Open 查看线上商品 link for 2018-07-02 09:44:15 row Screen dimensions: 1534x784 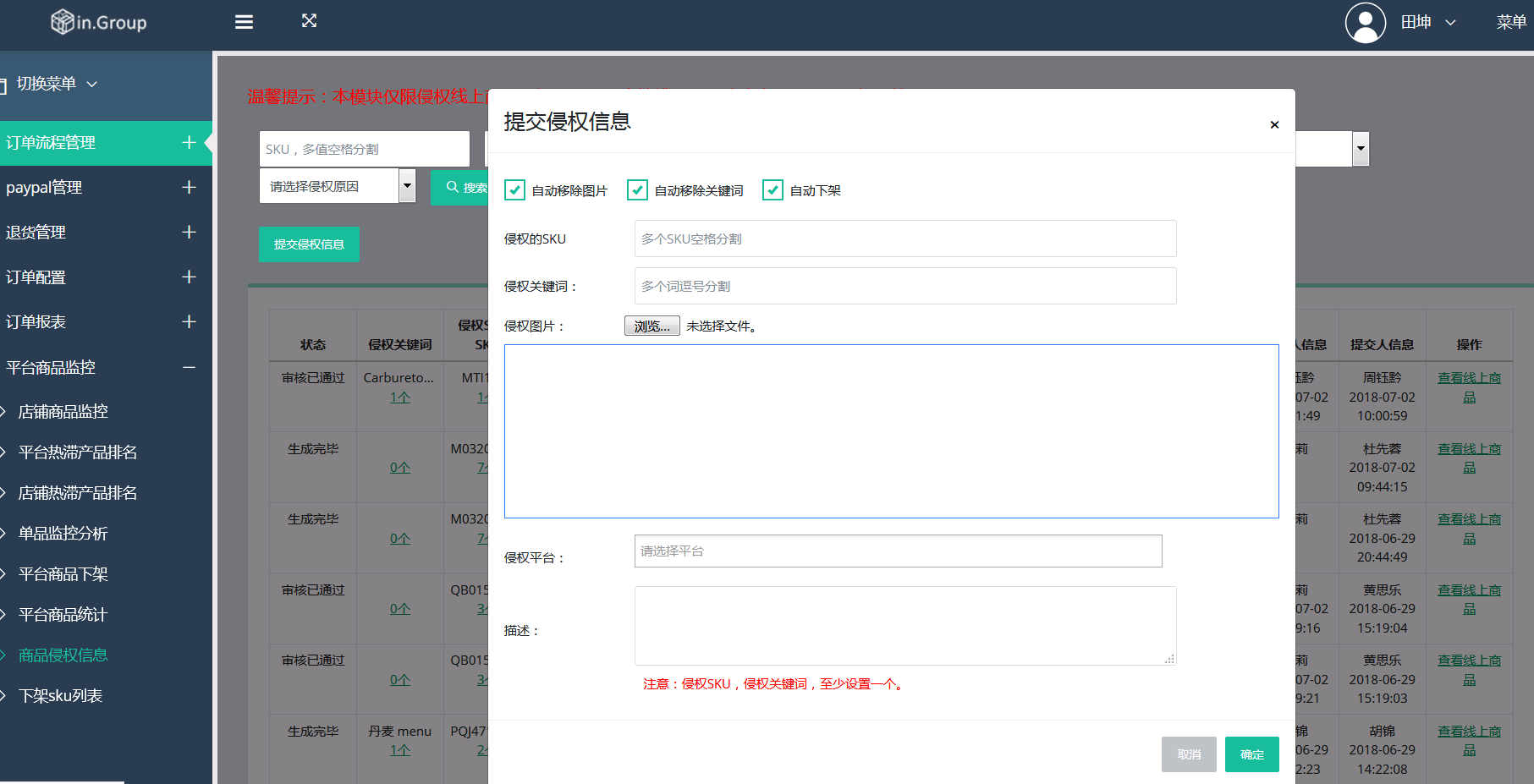point(1470,458)
